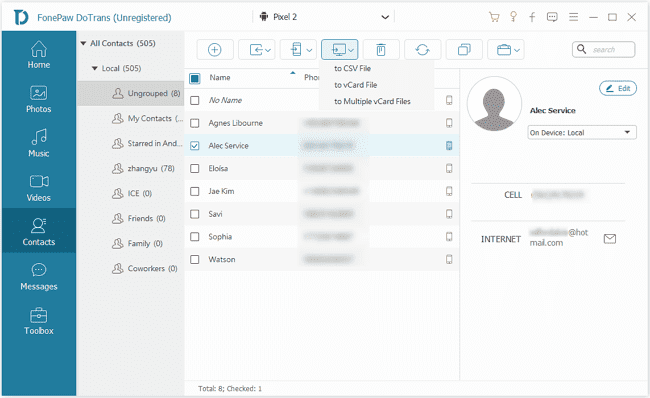The height and width of the screenshot is (398, 650).
Task: Toggle the select-all checkbox in header
Action: 194,78
